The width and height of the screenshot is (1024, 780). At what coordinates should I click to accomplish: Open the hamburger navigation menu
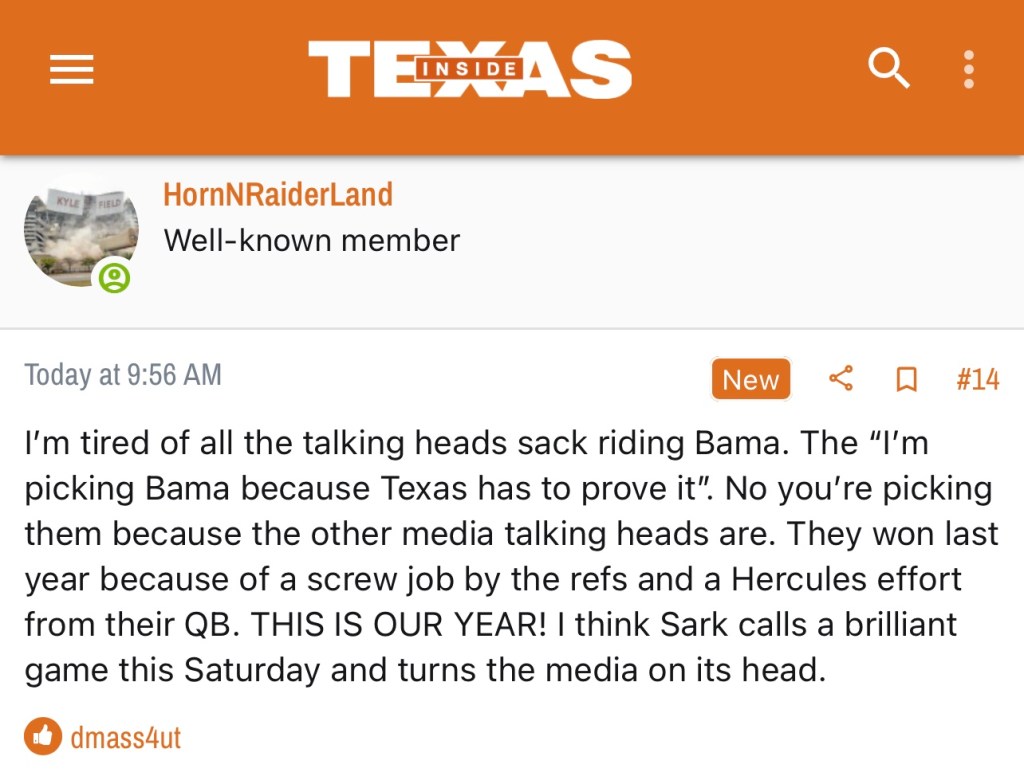coord(71,69)
